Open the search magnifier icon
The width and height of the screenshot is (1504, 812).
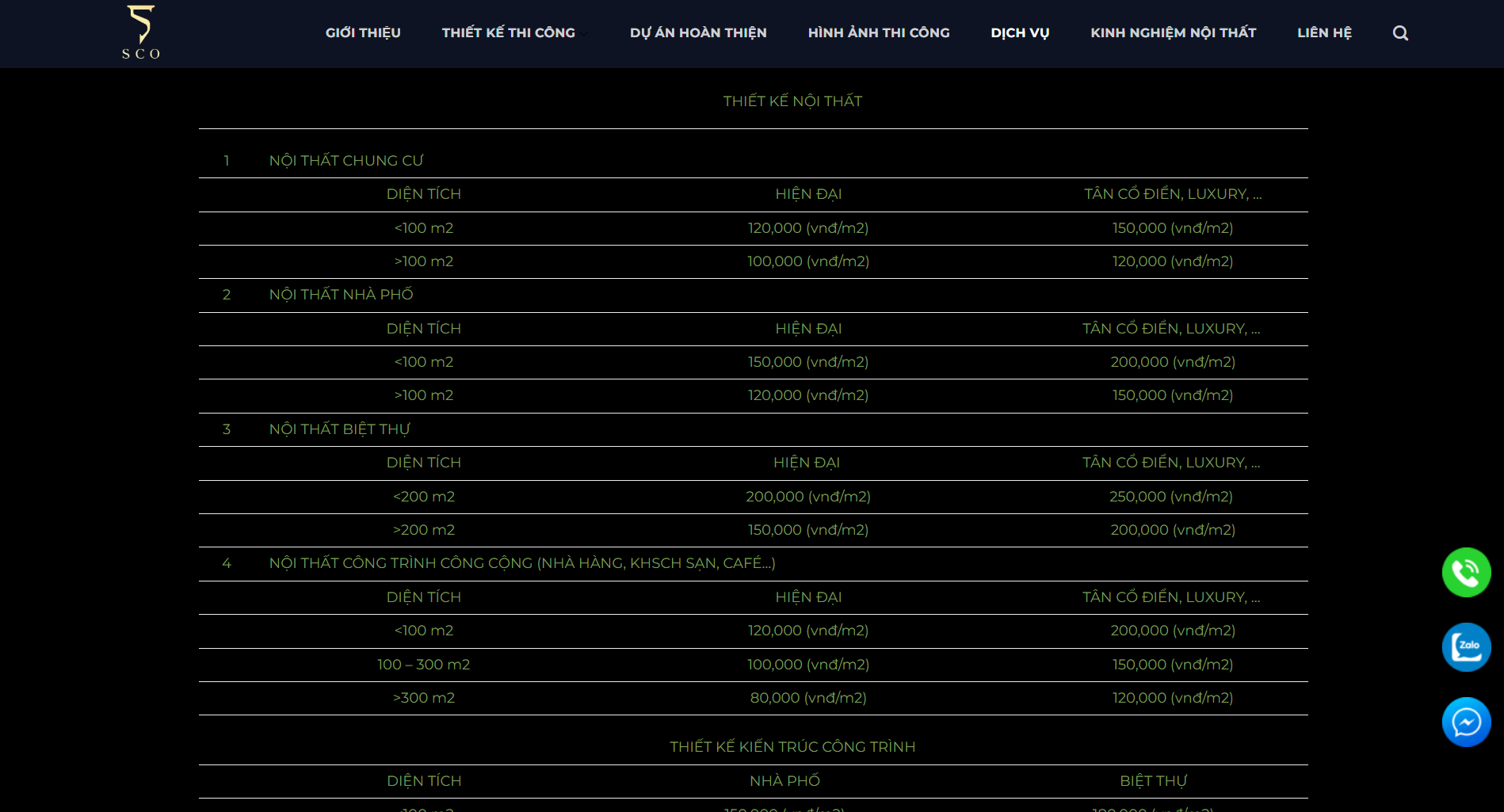[x=1400, y=33]
